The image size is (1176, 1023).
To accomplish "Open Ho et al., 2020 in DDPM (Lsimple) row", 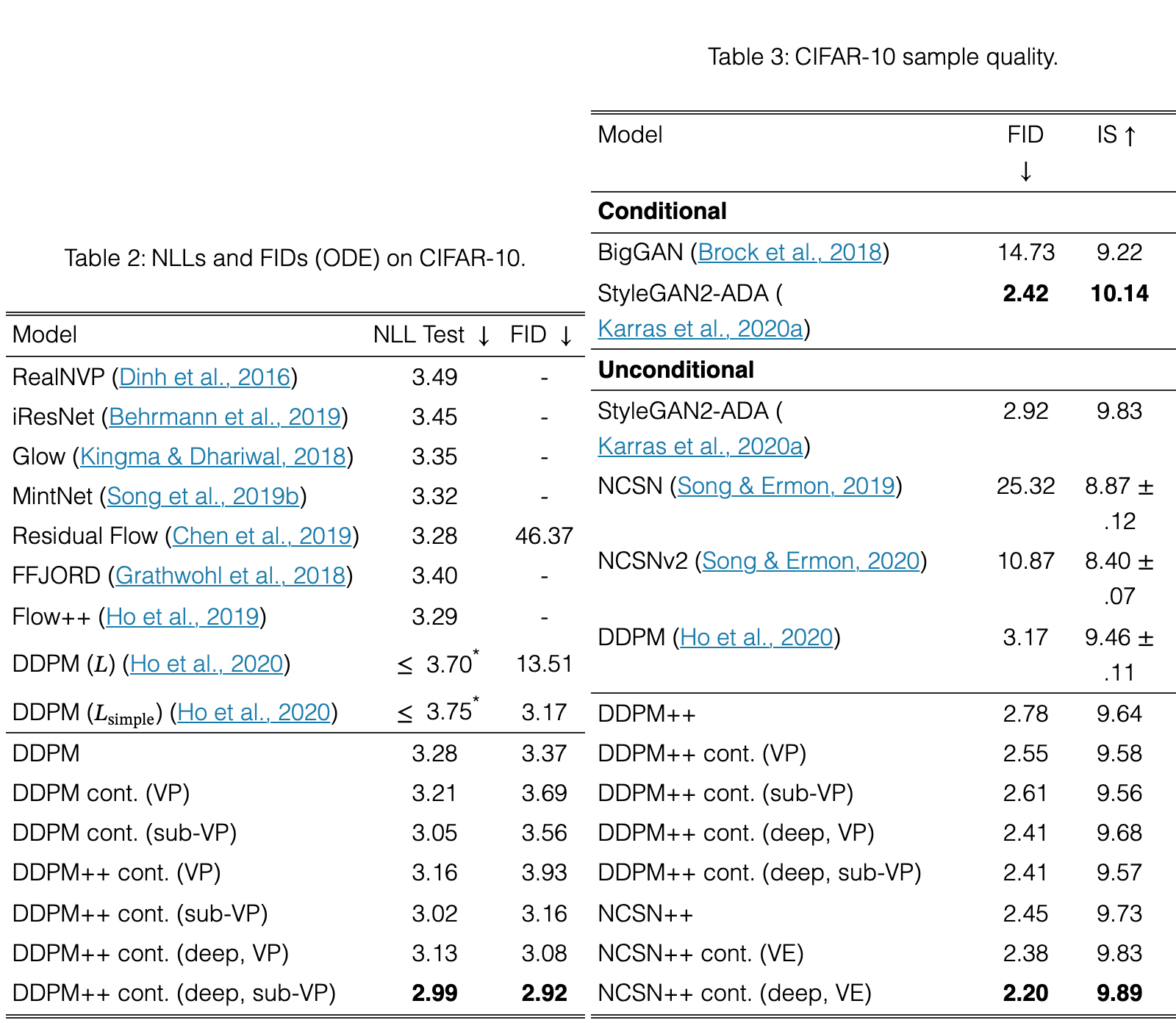I will pyautogui.click(x=254, y=712).
